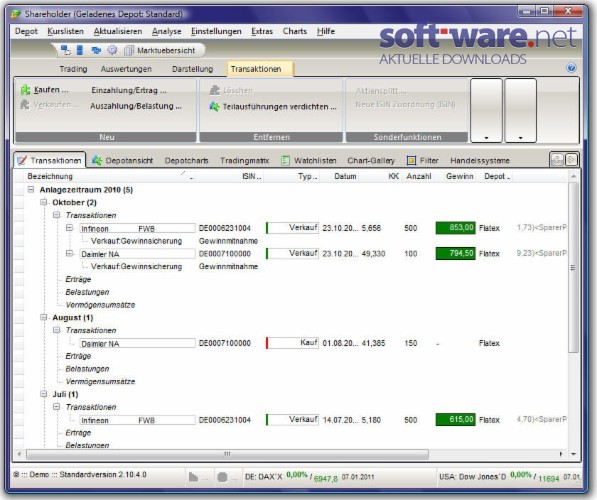Screen dimensions: 597x500
Task: Click the pencil icon on Transaktionen tab
Action: pos(22,160)
